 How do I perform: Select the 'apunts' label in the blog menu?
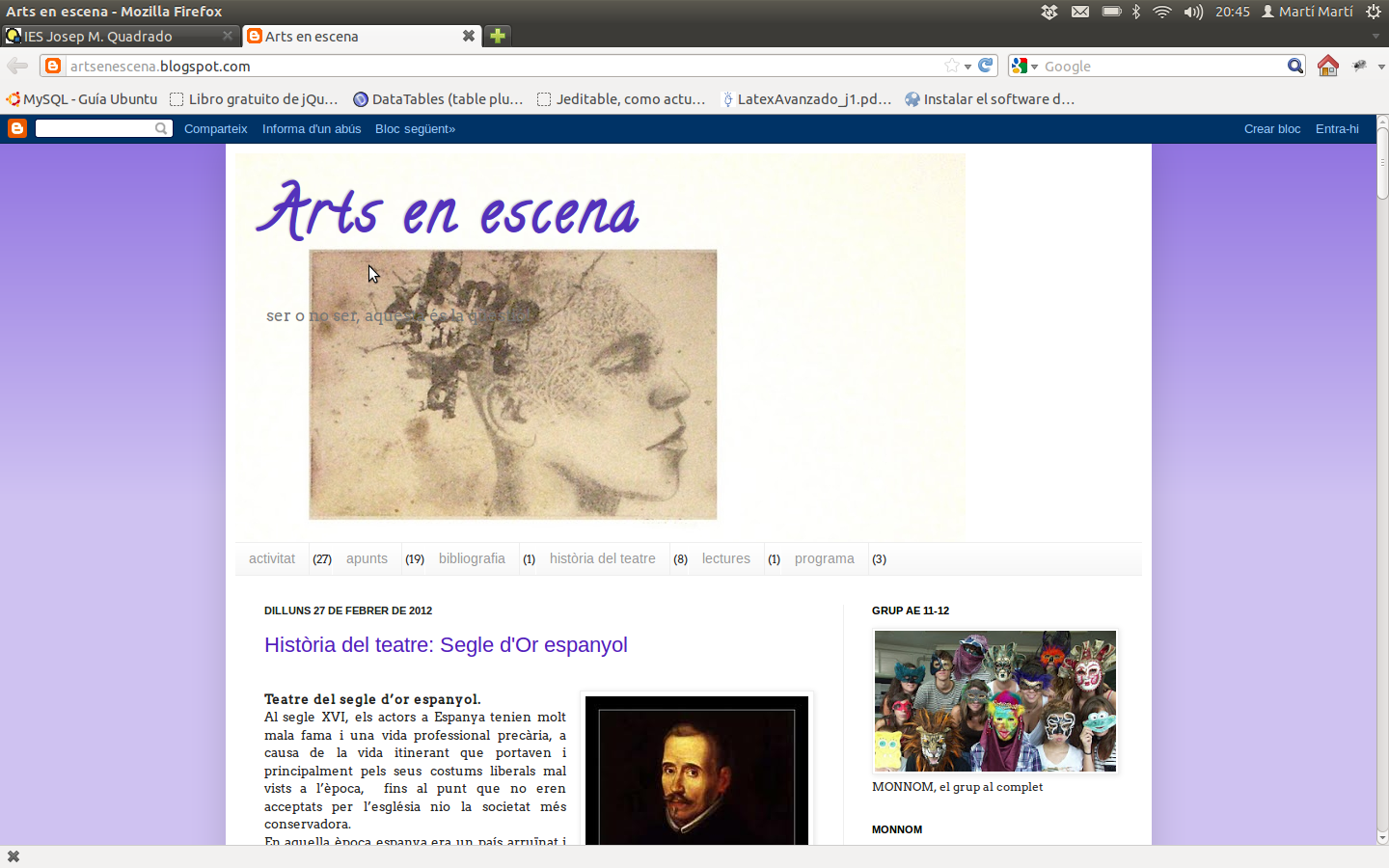367,558
